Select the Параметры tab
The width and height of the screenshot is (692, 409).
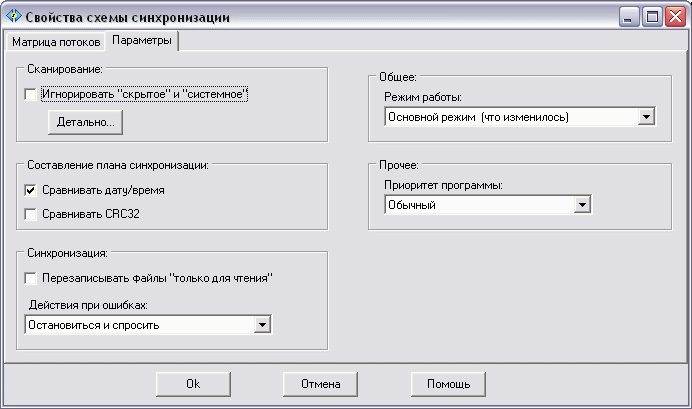pyautogui.click(x=142, y=41)
